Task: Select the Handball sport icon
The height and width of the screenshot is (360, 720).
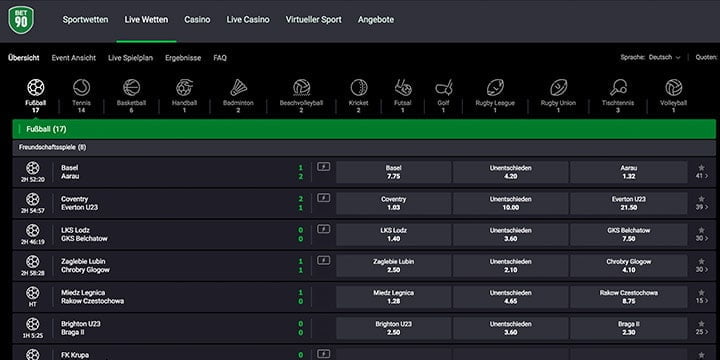Action: point(185,87)
